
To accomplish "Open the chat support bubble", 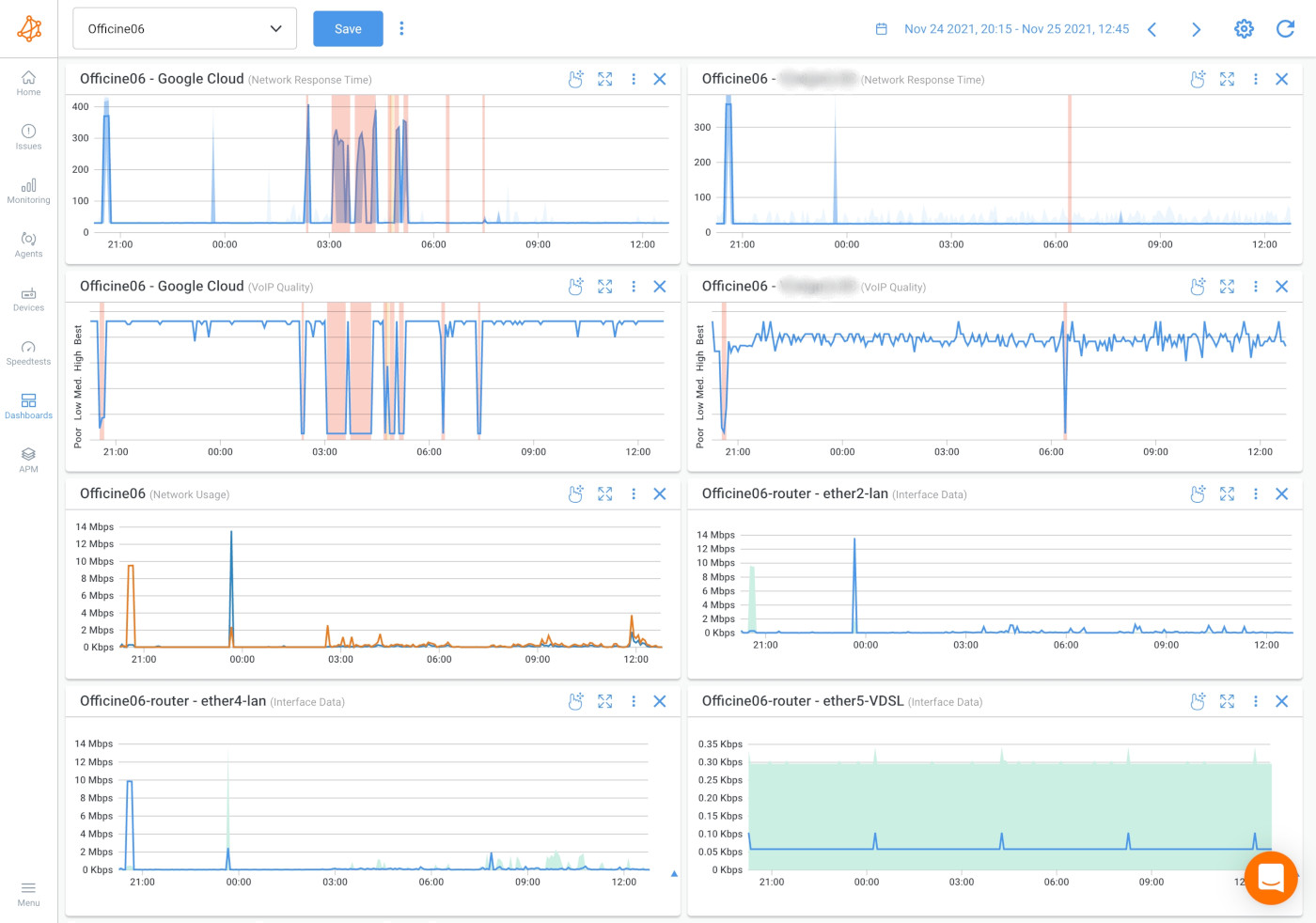I will [x=1271, y=878].
